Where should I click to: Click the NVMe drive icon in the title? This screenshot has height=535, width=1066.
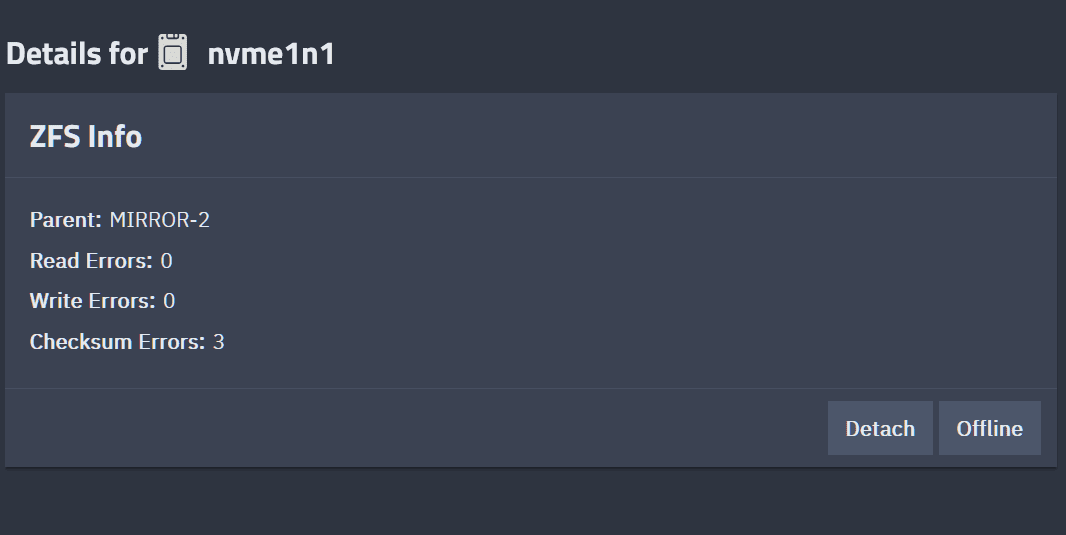point(173,52)
